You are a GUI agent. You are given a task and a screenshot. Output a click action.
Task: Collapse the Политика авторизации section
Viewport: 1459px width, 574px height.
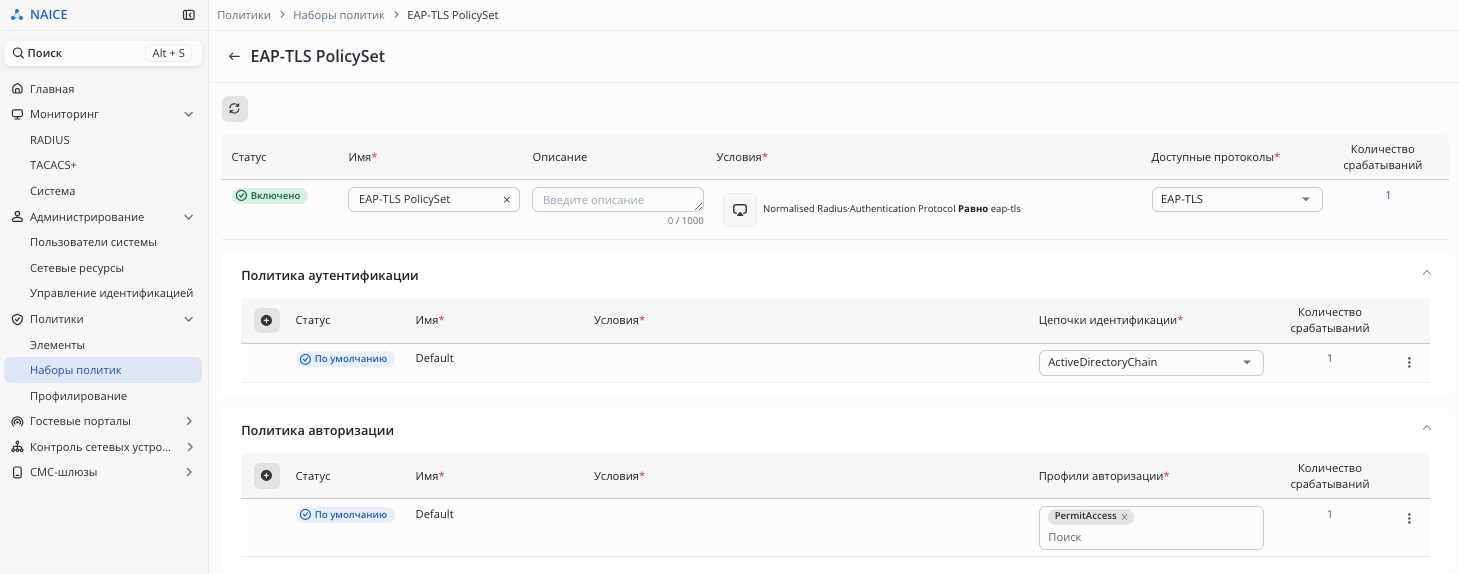click(x=1427, y=427)
